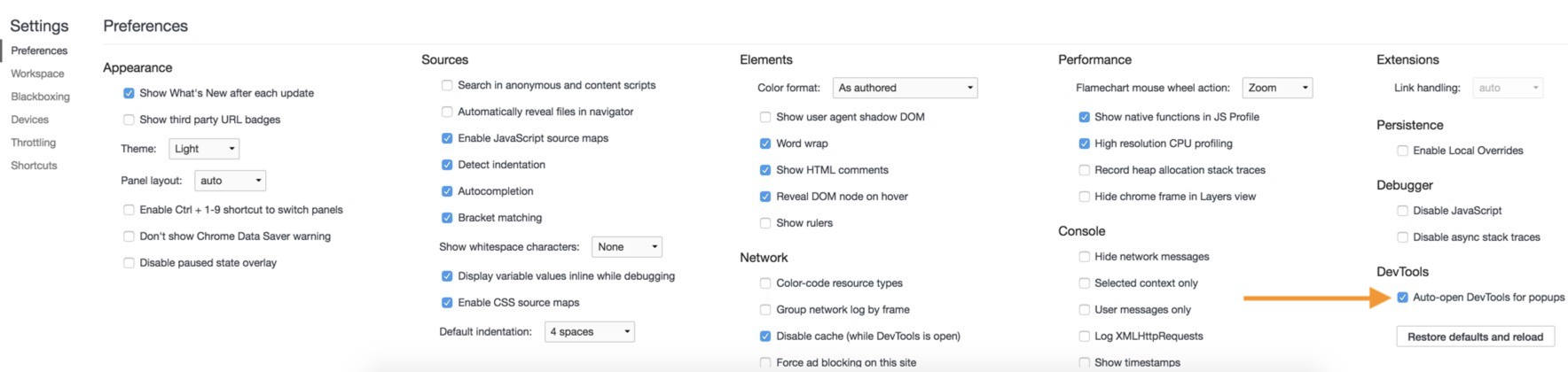Enable Disable JavaScript checkbox

(1402, 211)
